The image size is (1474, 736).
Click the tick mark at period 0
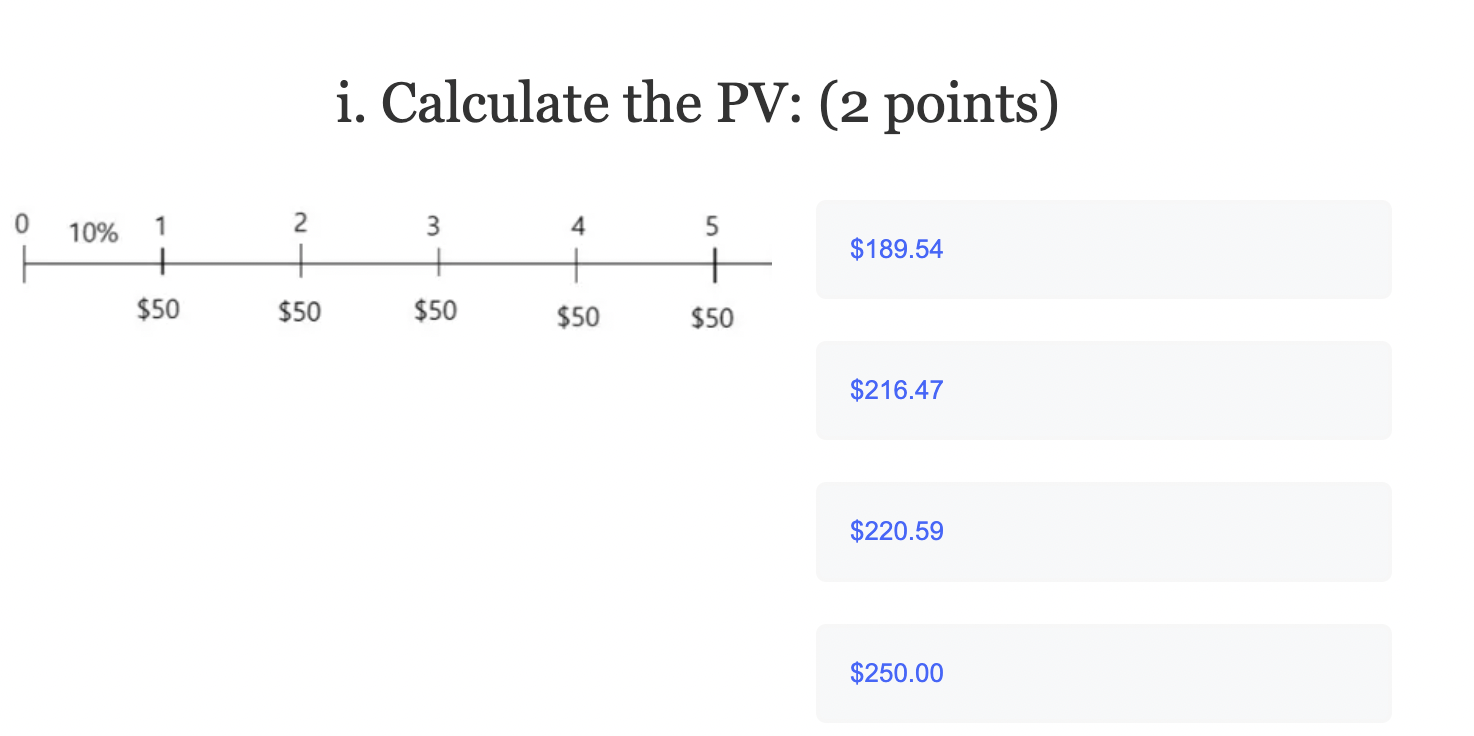[x=22, y=263]
